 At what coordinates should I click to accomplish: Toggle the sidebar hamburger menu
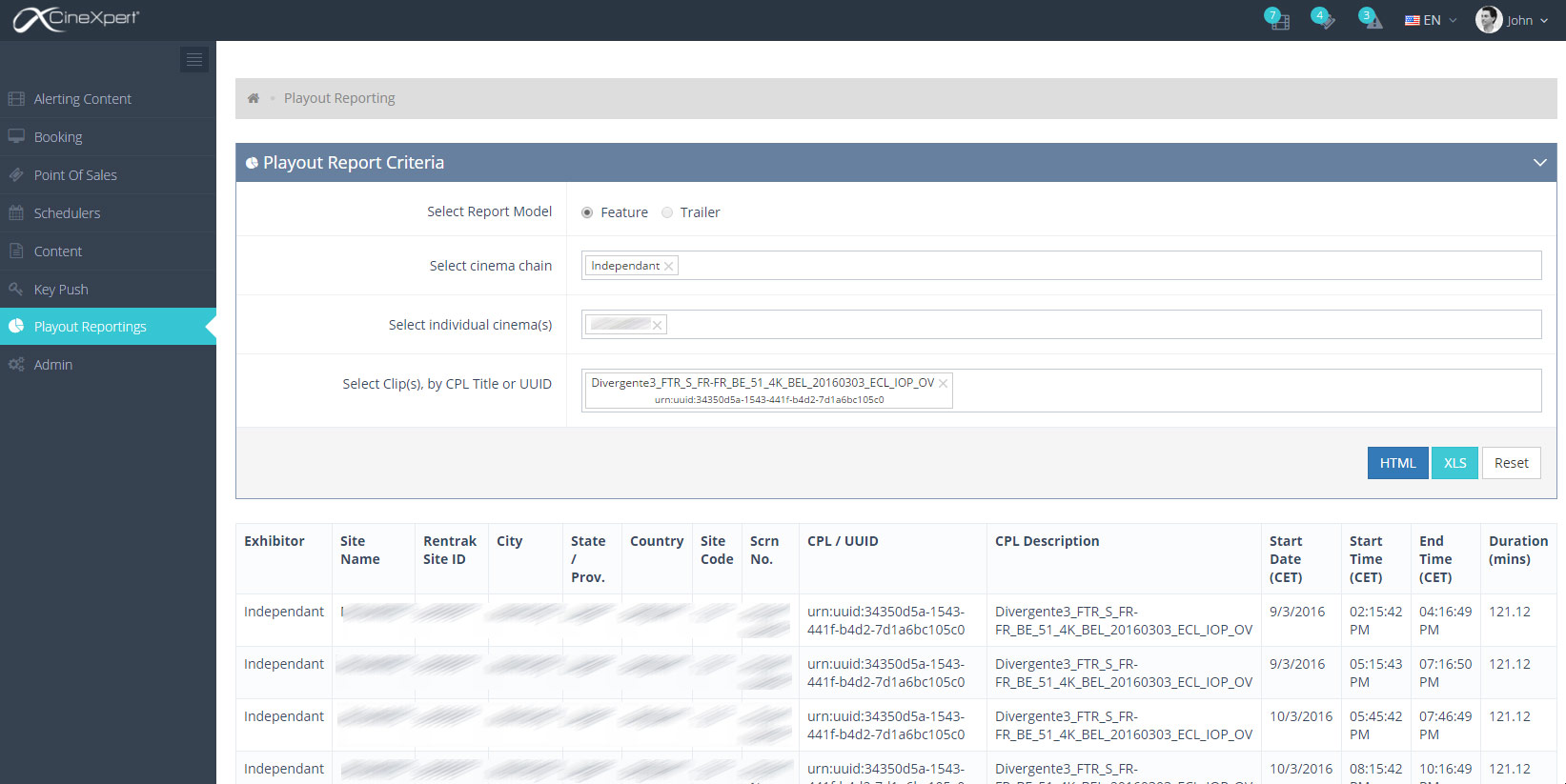[193, 60]
